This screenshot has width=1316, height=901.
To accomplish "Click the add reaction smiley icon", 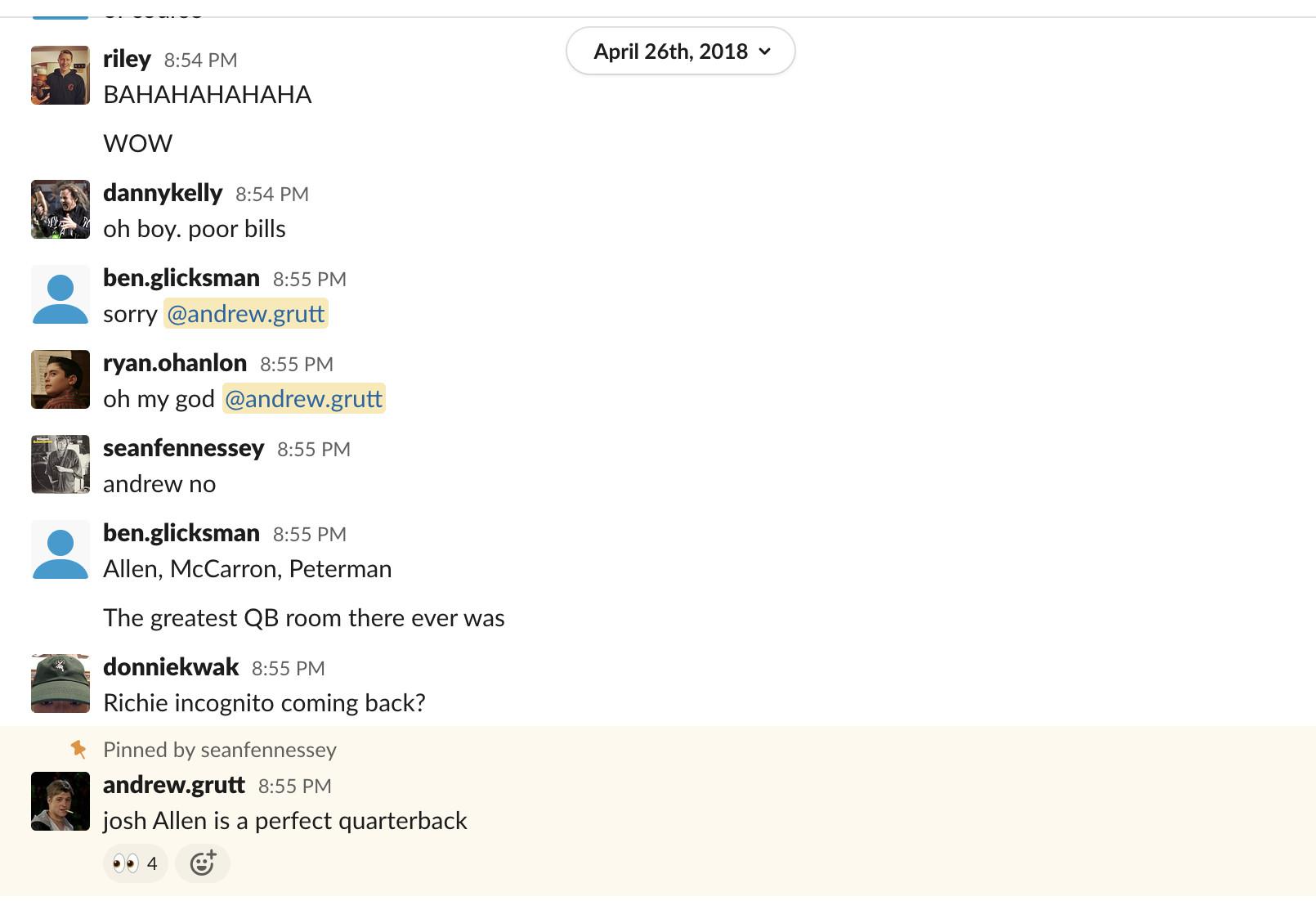I will pyautogui.click(x=202, y=863).
